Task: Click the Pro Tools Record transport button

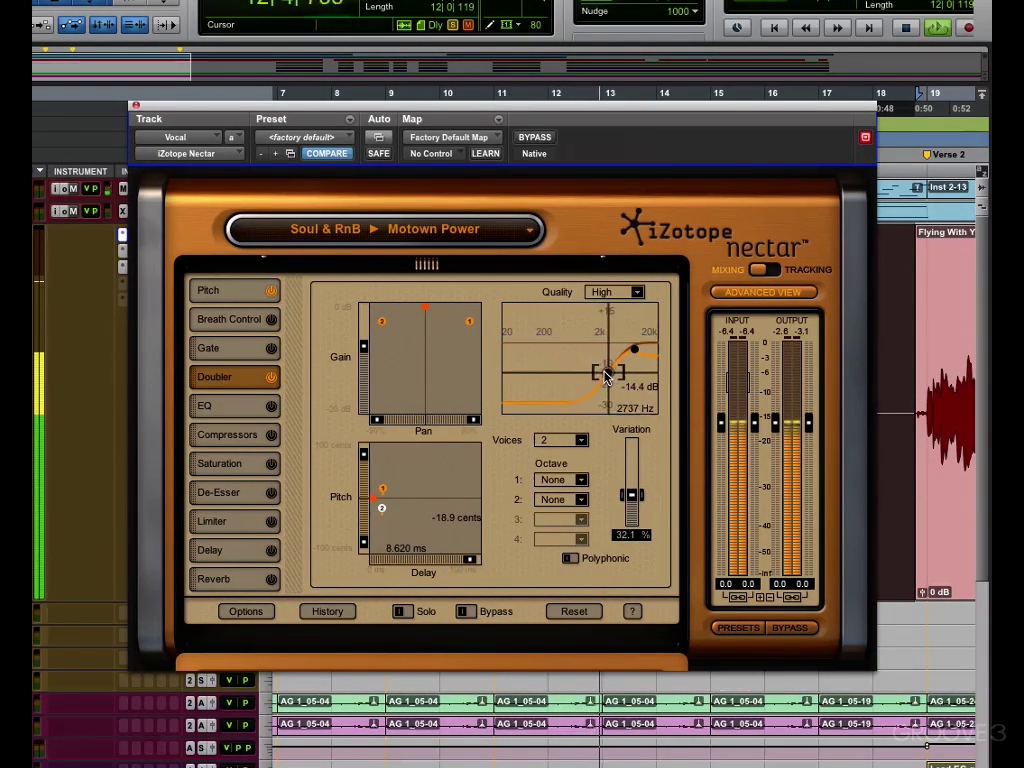Action: point(968,27)
